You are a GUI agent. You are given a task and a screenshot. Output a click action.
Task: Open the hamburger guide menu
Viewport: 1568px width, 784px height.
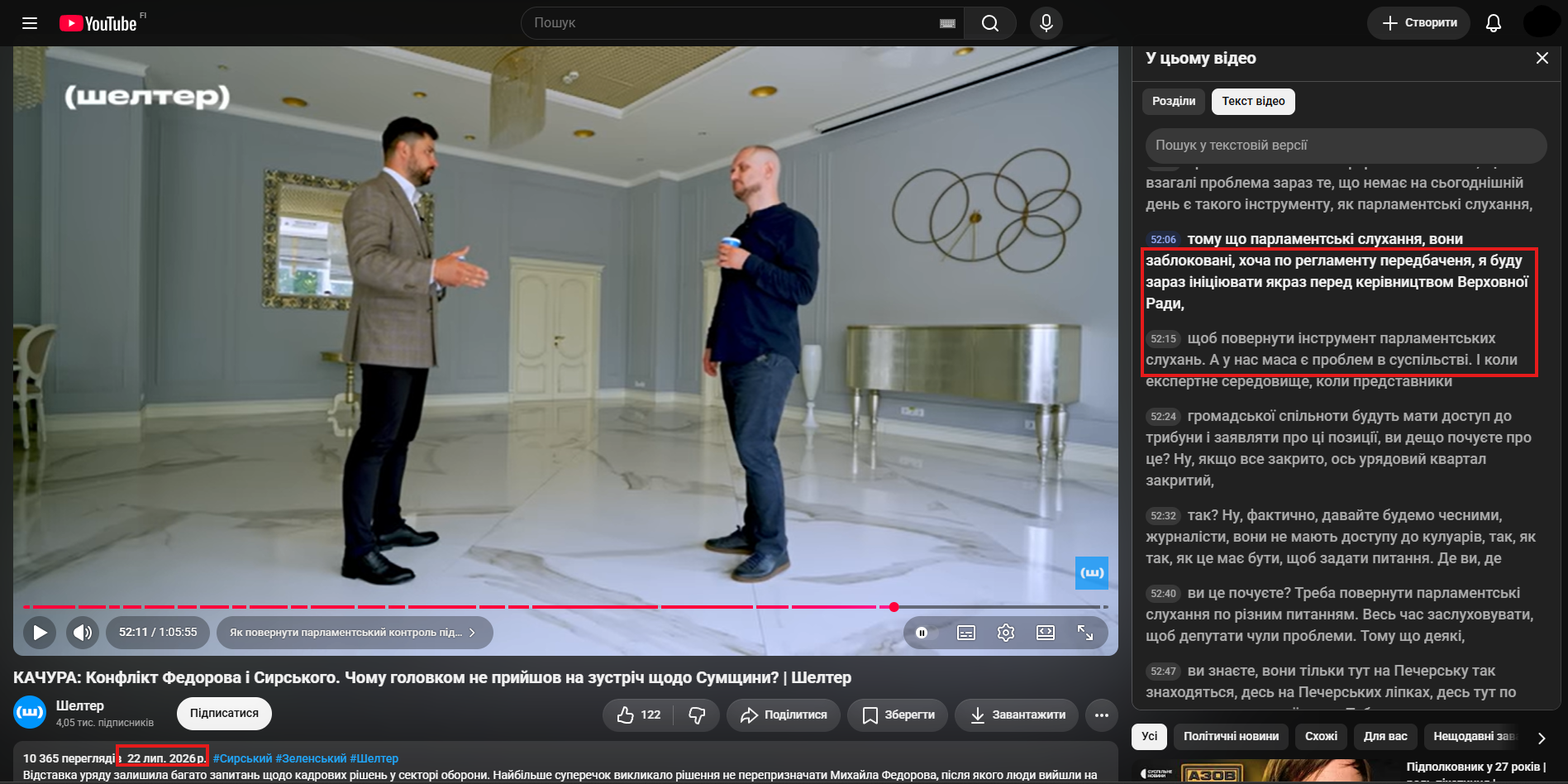pos(30,23)
